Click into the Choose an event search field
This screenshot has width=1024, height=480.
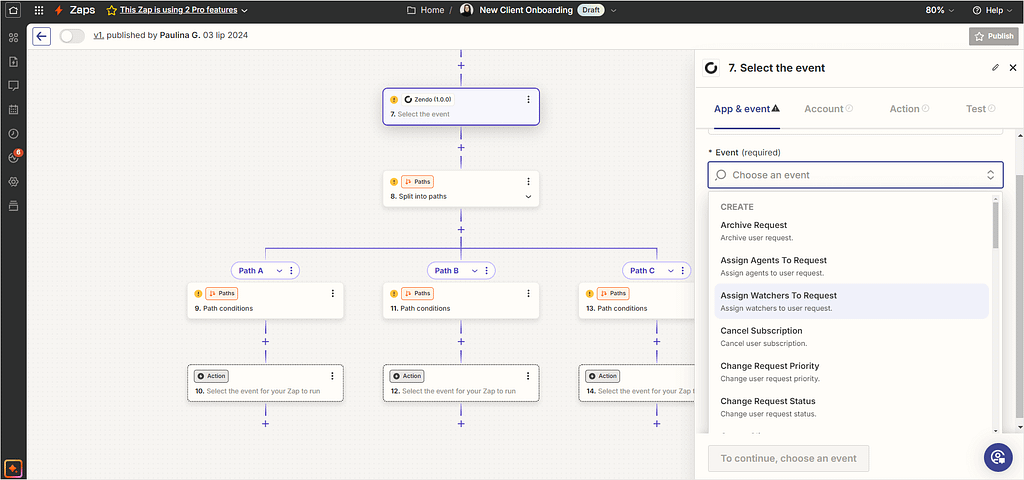coord(856,175)
